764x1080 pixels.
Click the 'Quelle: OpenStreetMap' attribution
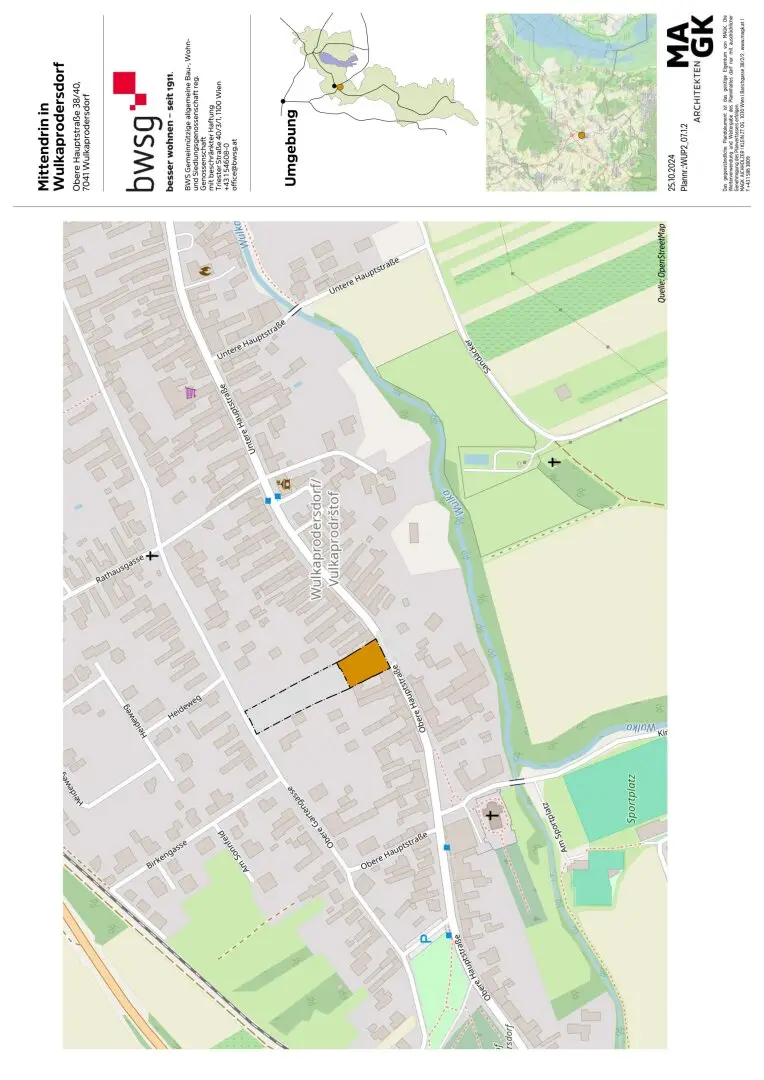point(661,264)
